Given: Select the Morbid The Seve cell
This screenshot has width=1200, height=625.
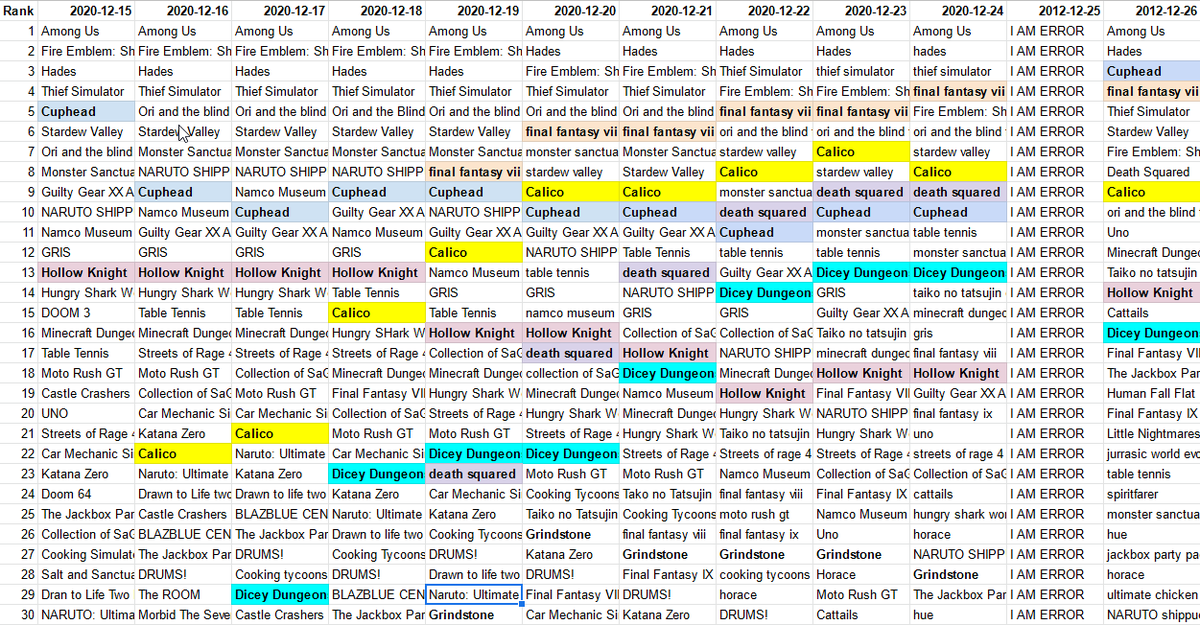Looking at the screenshot, I should coord(184,614).
